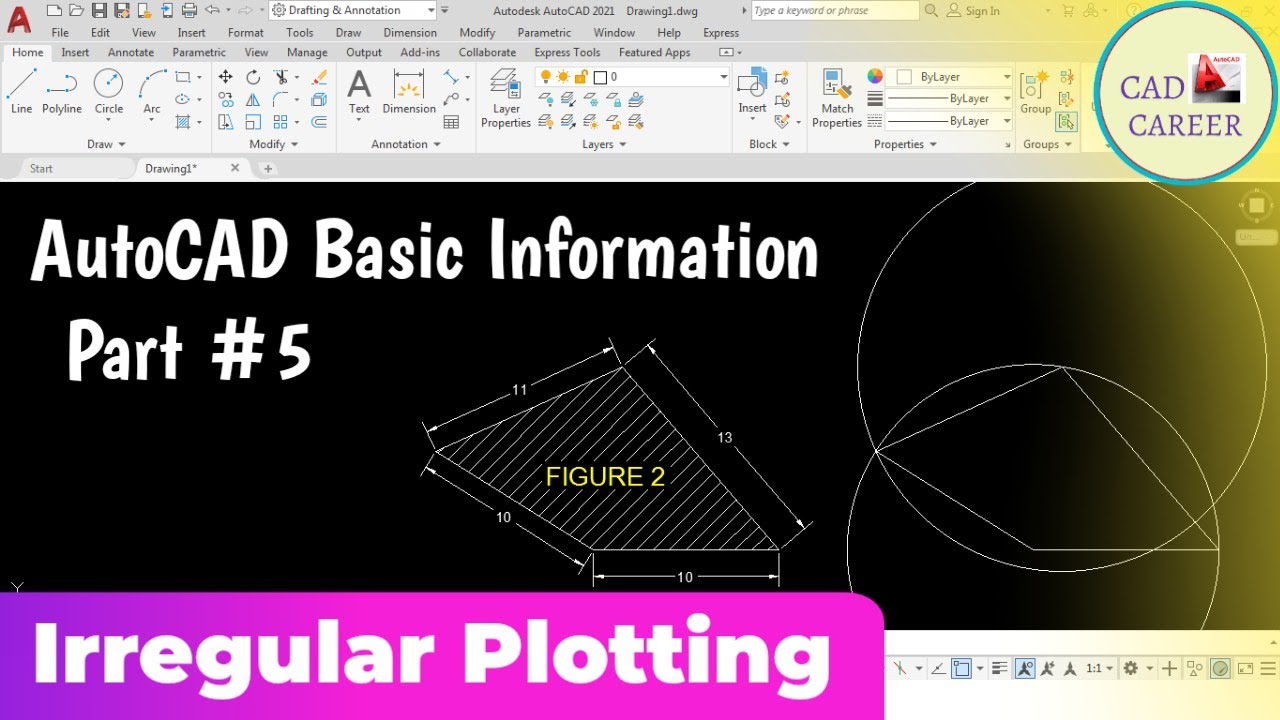Click the Trim scissors icon
This screenshot has width=1280, height=720.
281,77
